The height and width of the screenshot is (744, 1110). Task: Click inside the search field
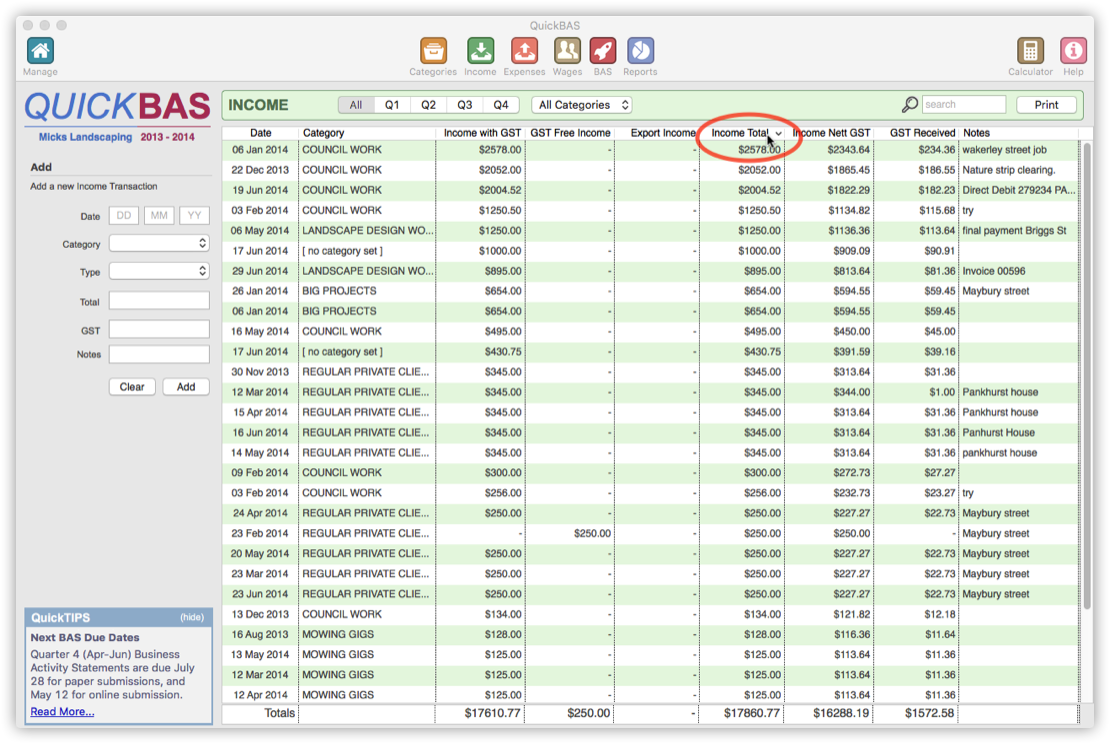[962, 104]
